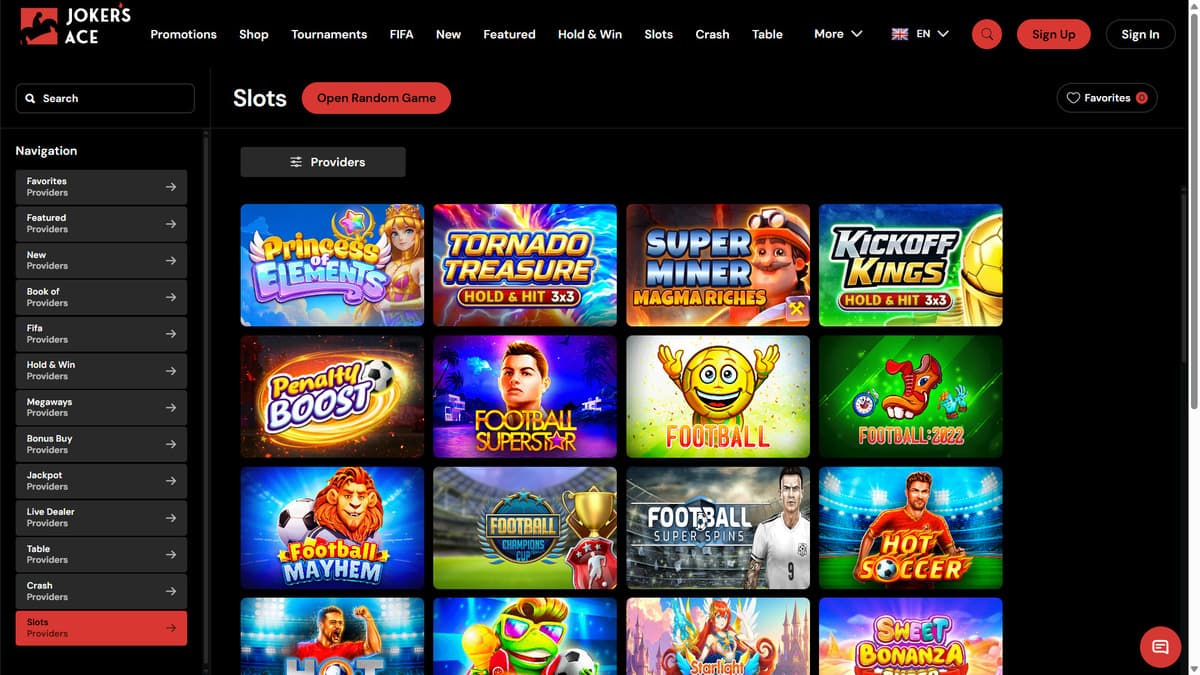Open Football Super Spins game
The width and height of the screenshot is (1200, 675).
pos(718,528)
